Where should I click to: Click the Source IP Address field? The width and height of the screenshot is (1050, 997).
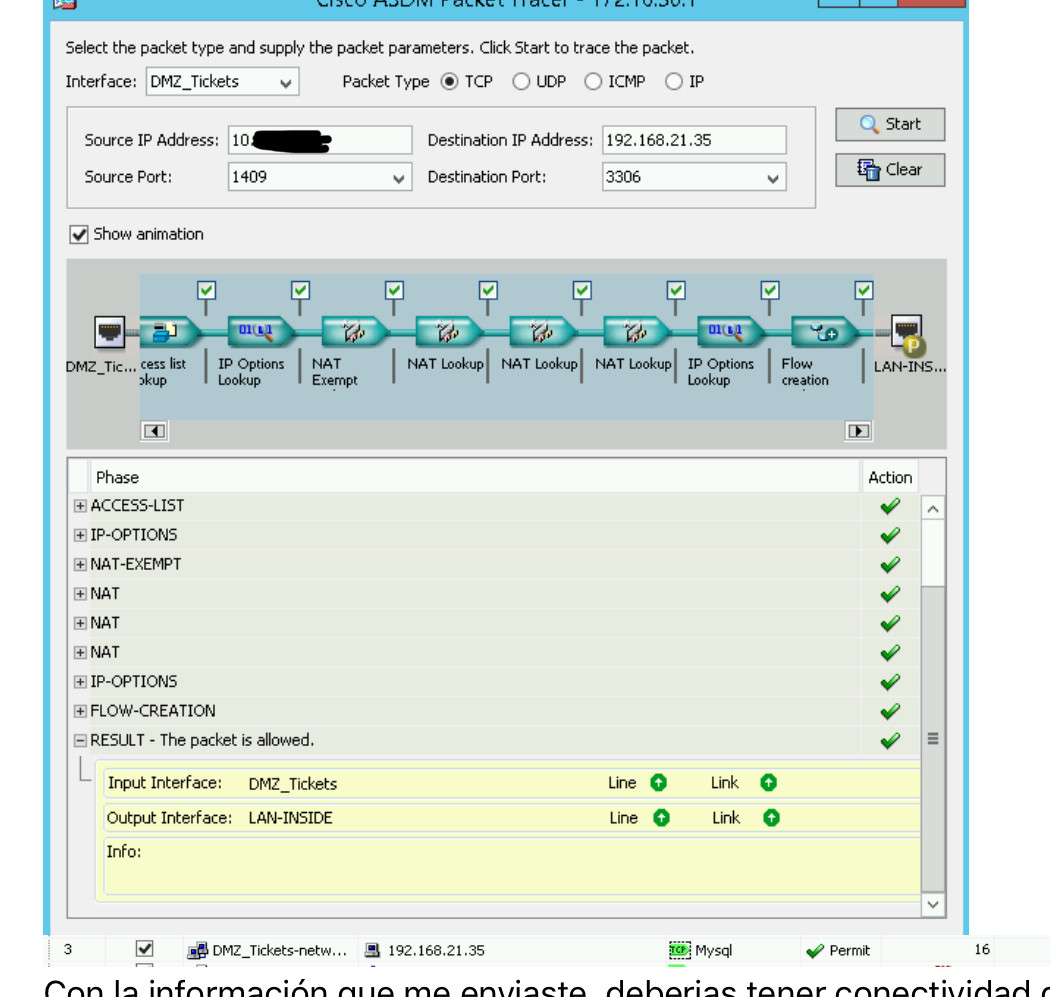(x=320, y=140)
